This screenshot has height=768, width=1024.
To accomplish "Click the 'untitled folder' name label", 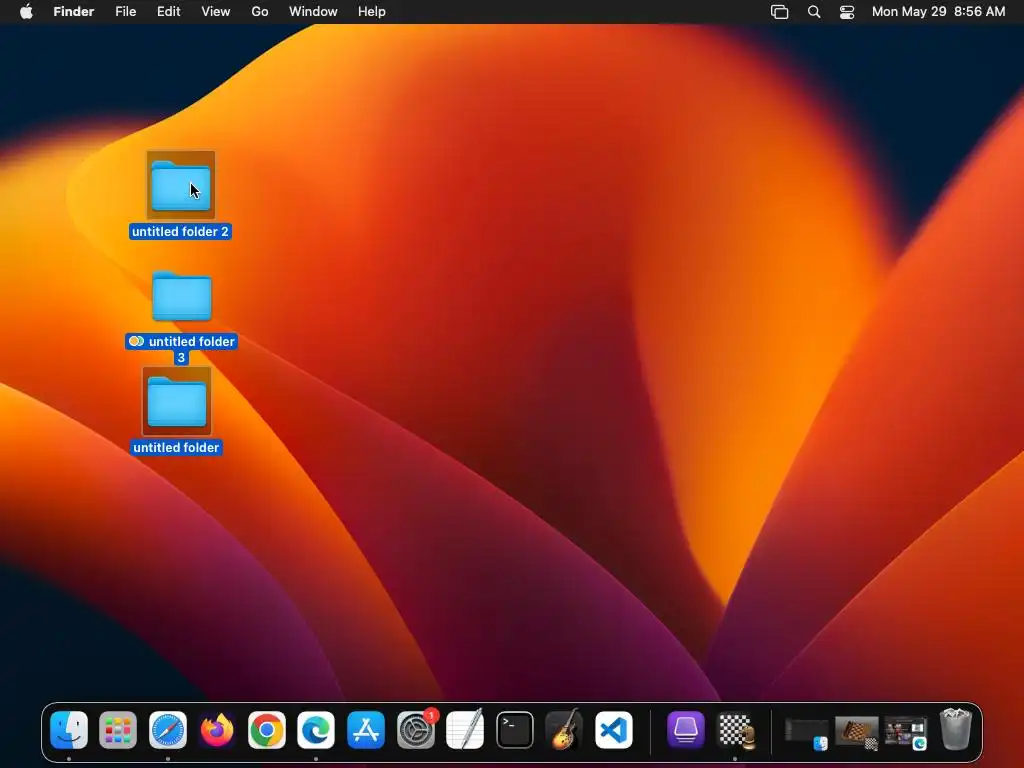I will 176,447.
